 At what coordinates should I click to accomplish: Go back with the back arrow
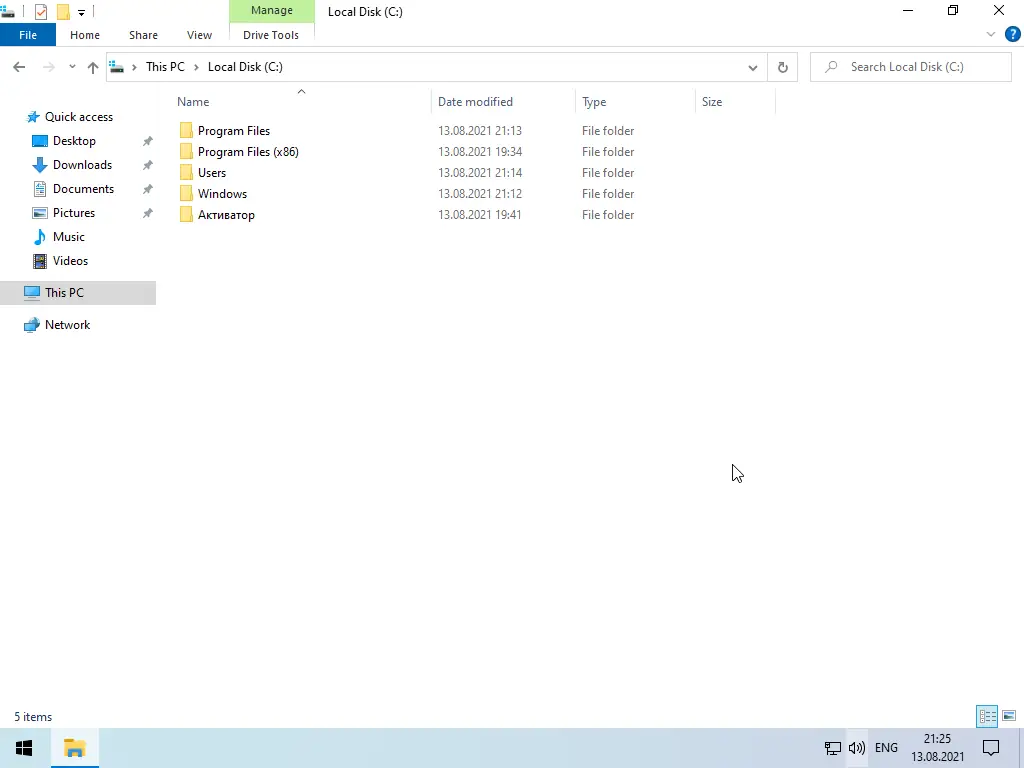tap(19, 67)
